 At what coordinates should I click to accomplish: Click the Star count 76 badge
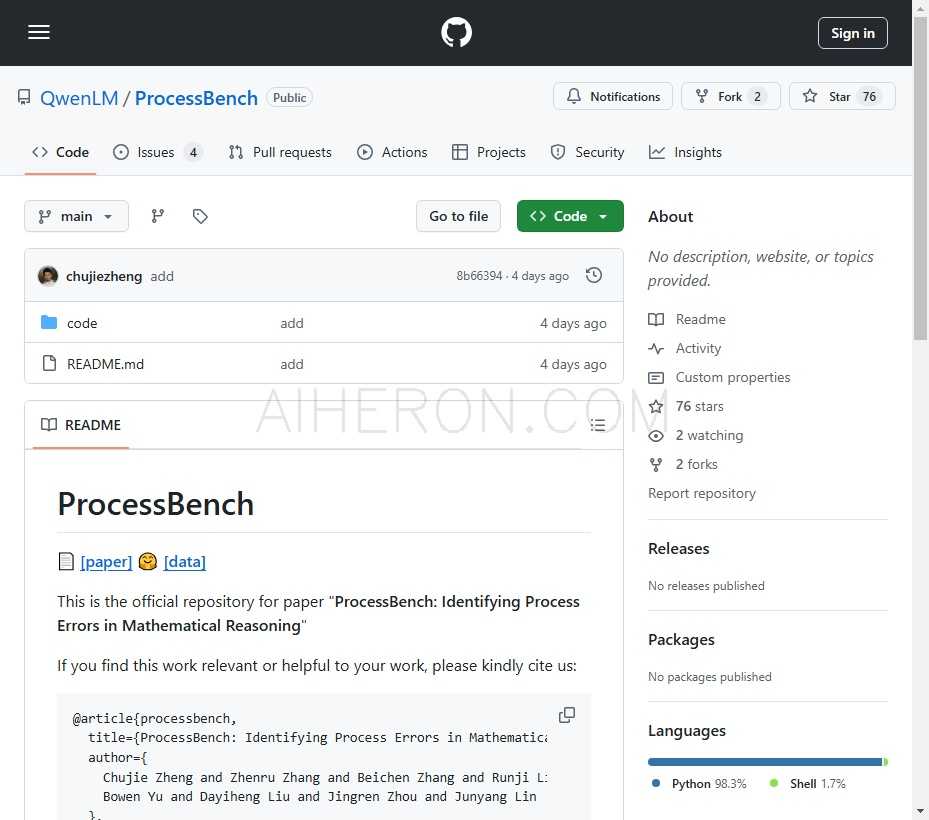coord(869,97)
